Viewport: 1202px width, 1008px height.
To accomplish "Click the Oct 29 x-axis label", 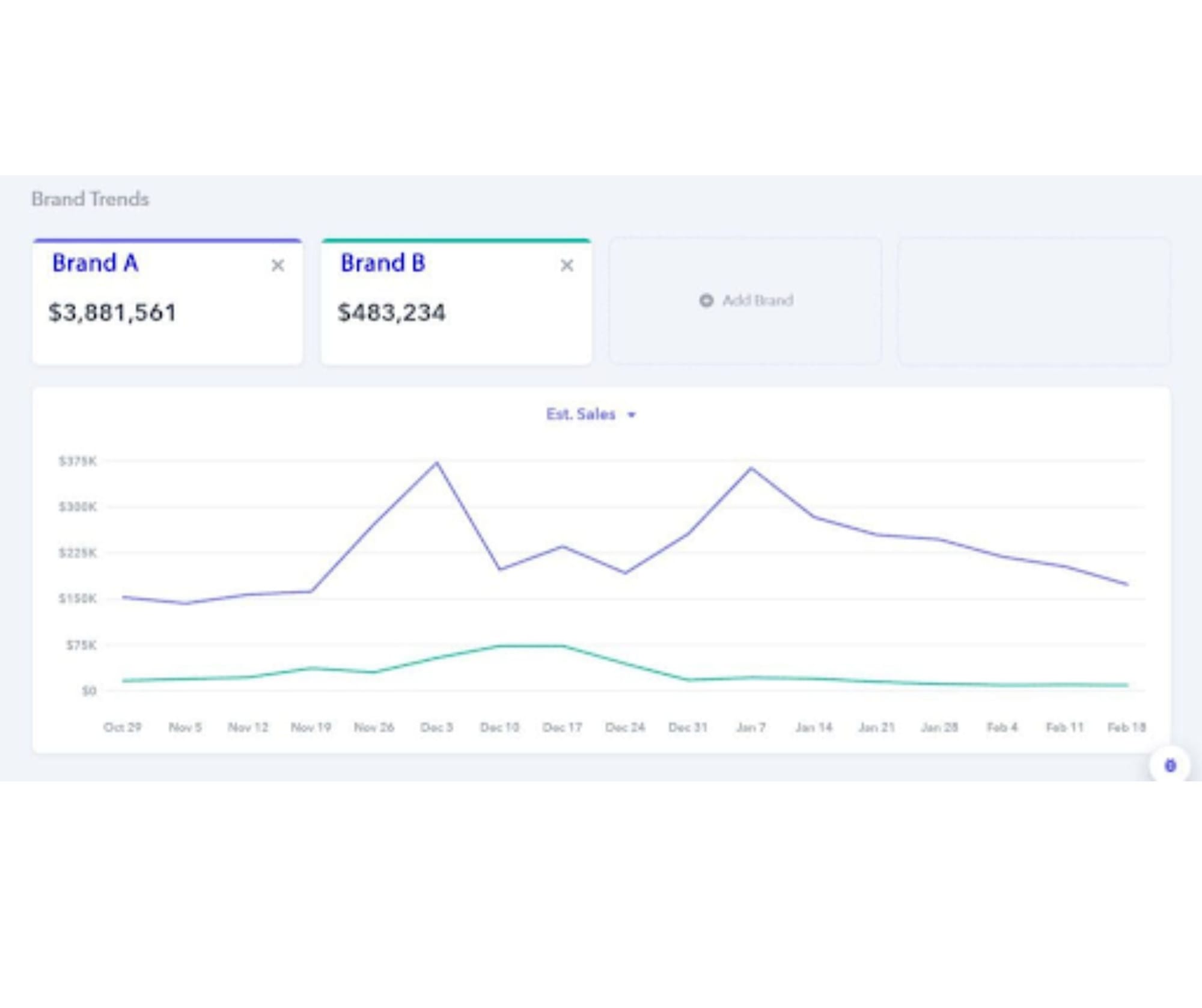I will pyautogui.click(x=123, y=727).
